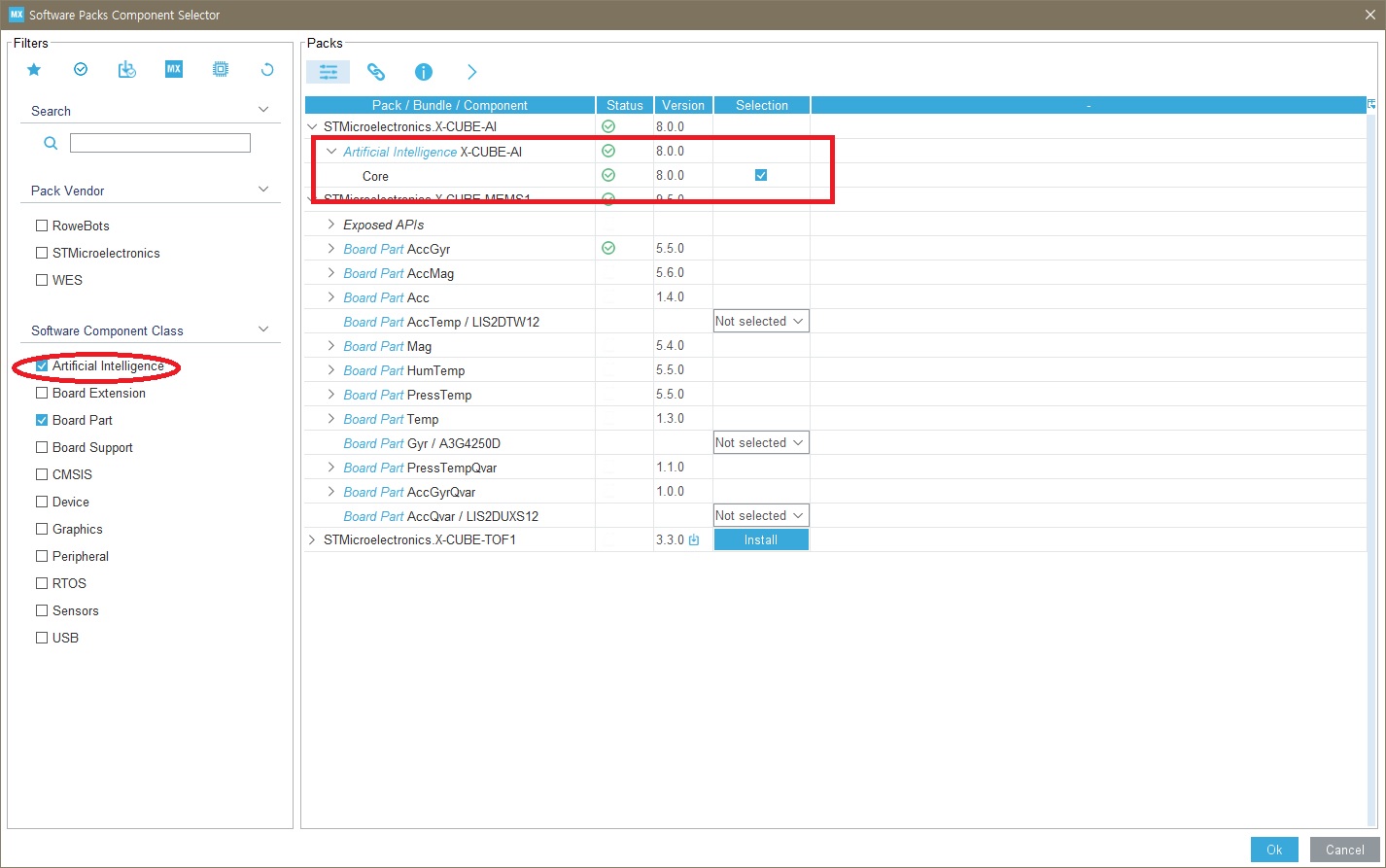Check the Board Support class filter
This screenshot has width=1386, height=868.
point(42,447)
